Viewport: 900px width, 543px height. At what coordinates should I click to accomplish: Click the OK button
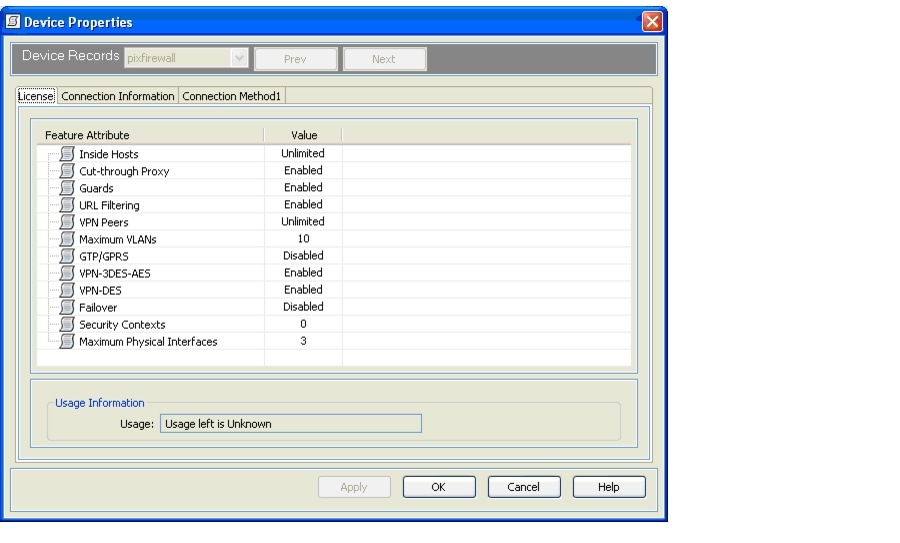coord(439,487)
